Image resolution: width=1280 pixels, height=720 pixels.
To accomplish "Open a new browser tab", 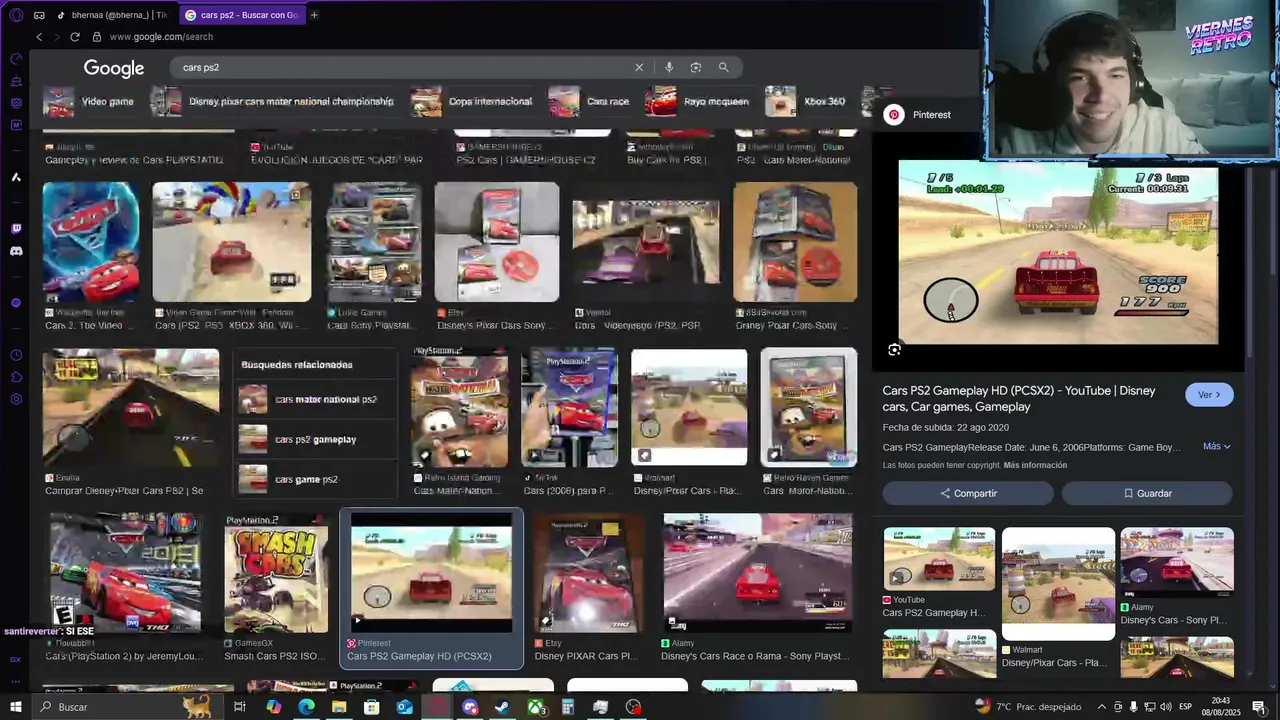I will [x=314, y=15].
